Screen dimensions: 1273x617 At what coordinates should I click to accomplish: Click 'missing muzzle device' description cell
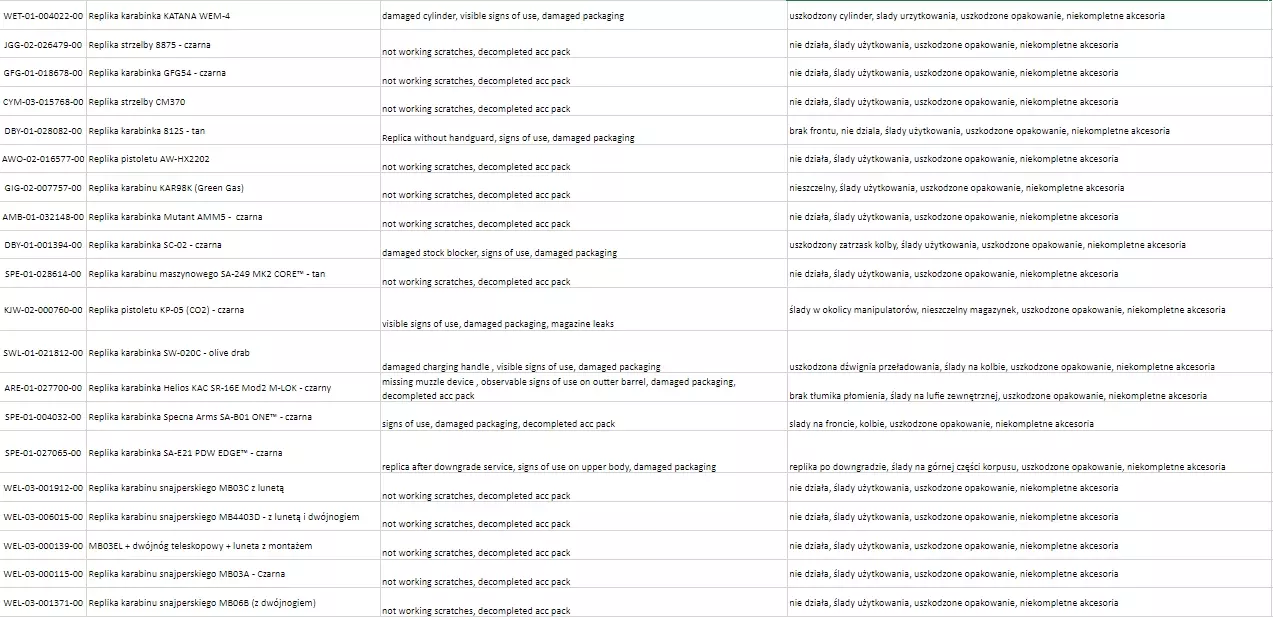tap(558, 388)
